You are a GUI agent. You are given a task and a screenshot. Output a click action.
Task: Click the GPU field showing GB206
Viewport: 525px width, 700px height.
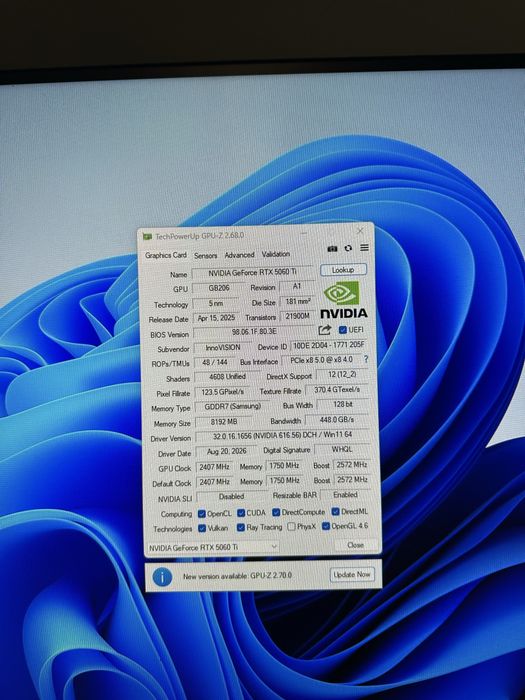pyautogui.click(x=219, y=288)
